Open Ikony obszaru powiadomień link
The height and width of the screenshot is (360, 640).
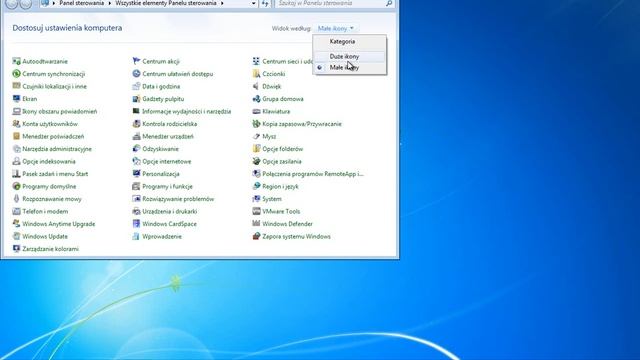coord(60,111)
